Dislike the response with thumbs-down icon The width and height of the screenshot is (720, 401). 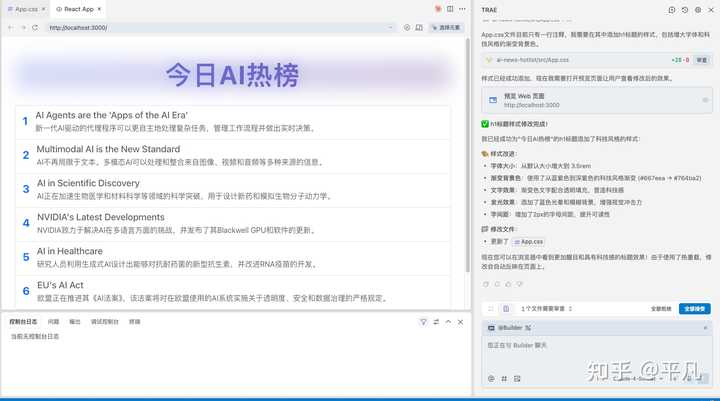point(520,284)
